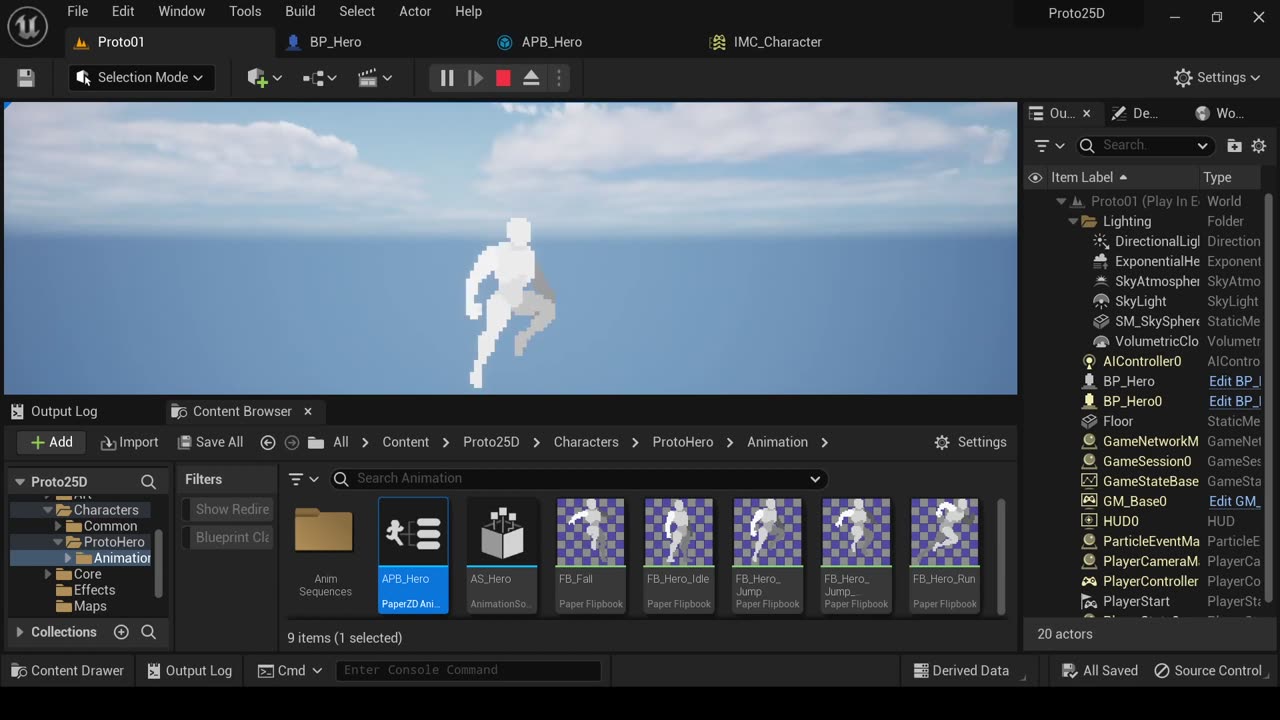1280x720 pixels.
Task: Open the Blueprints toolbar dropdown
Action: click(x=320, y=78)
